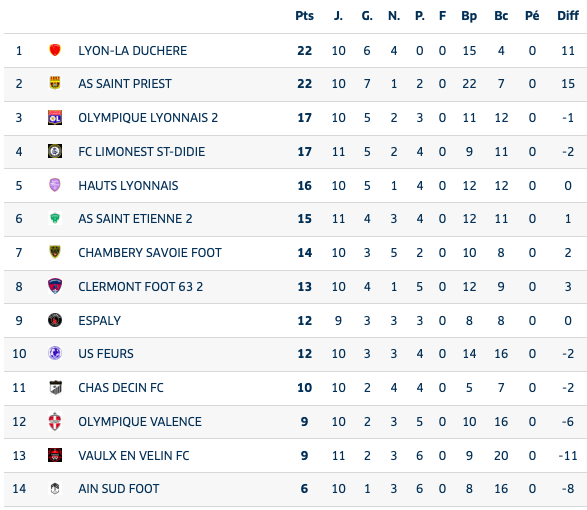Click the US Feurs blue emblem
The image size is (587, 510).
[55, 353]
